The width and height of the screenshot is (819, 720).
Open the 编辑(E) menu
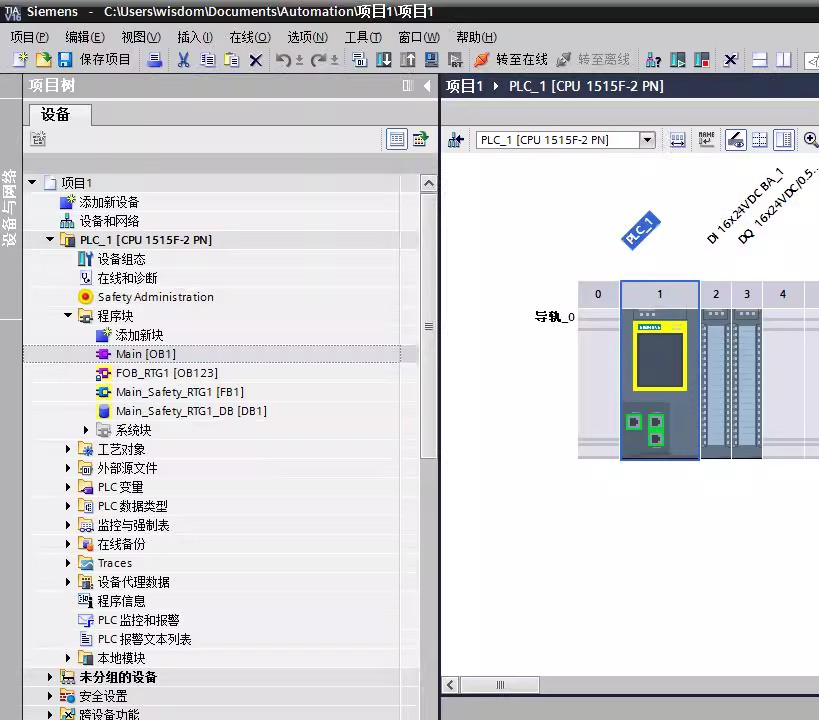85,37
